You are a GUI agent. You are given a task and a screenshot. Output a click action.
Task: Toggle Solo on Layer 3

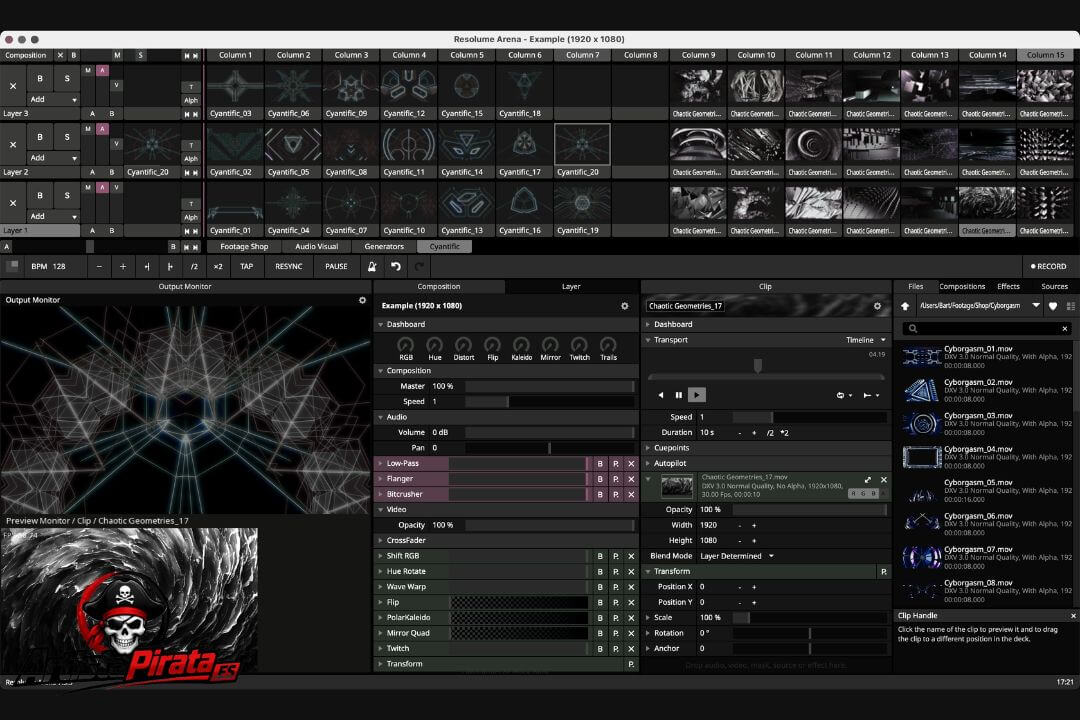pyautogui.click(x=67, y=79)
